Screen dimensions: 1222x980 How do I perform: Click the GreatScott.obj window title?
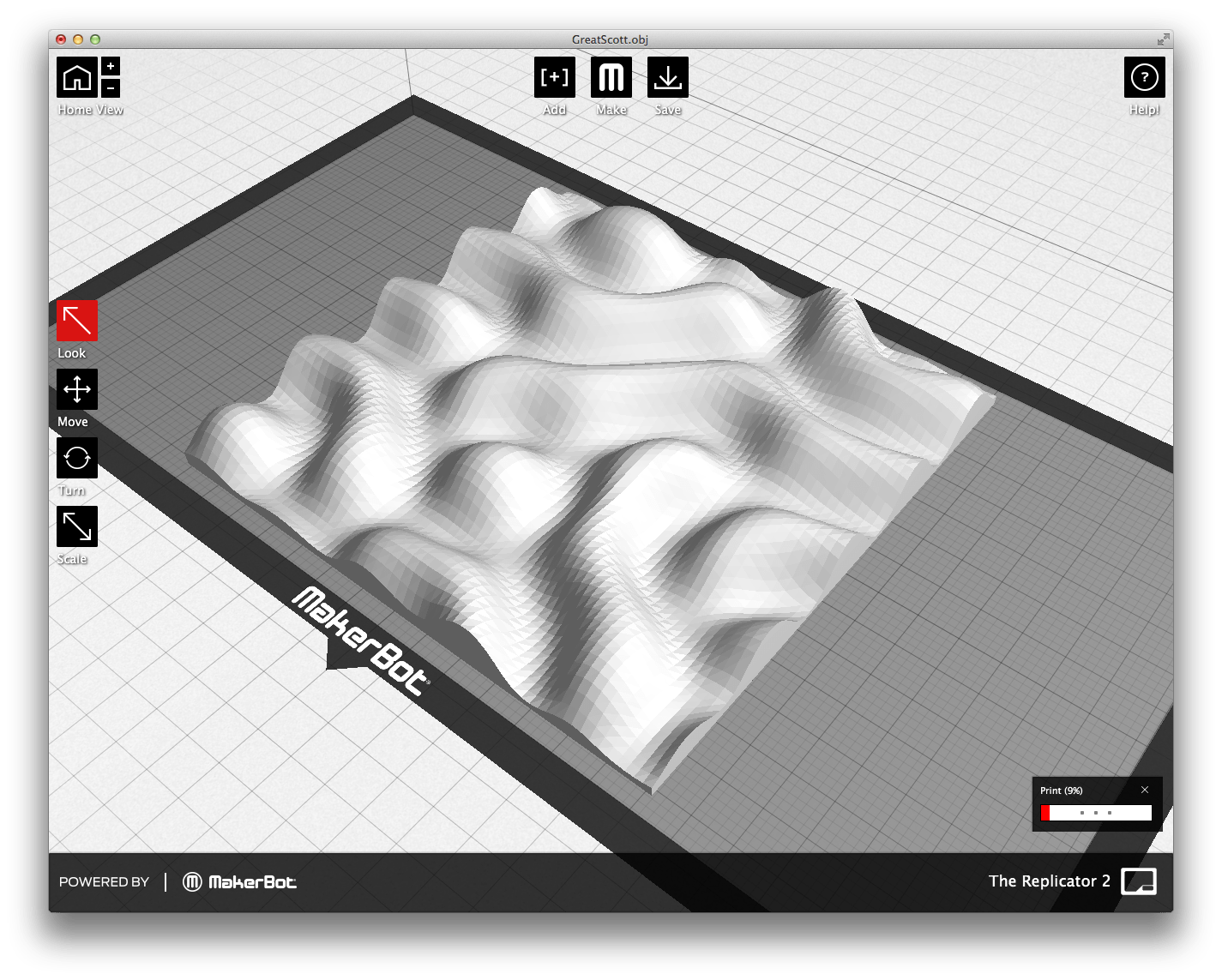coord(610,39)
